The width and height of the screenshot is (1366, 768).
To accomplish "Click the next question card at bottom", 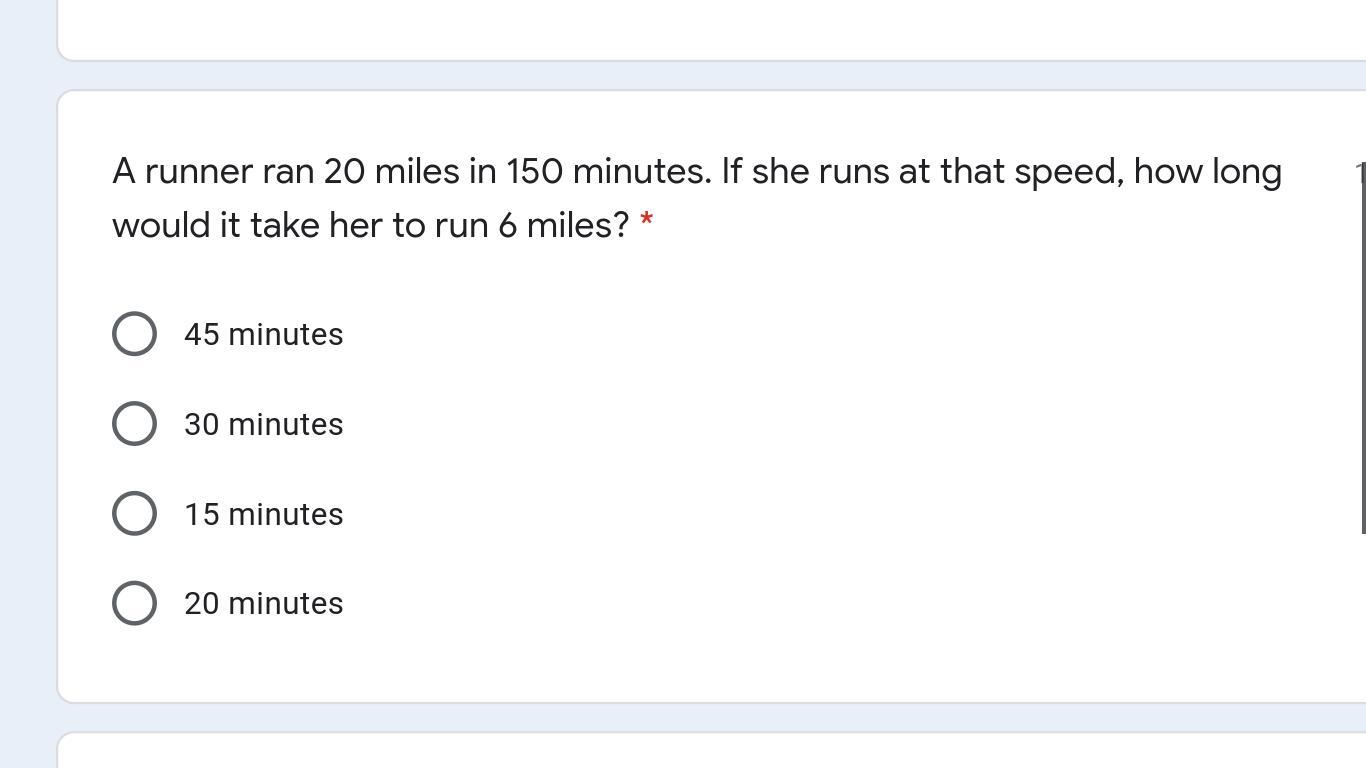I will pos(700,752).
